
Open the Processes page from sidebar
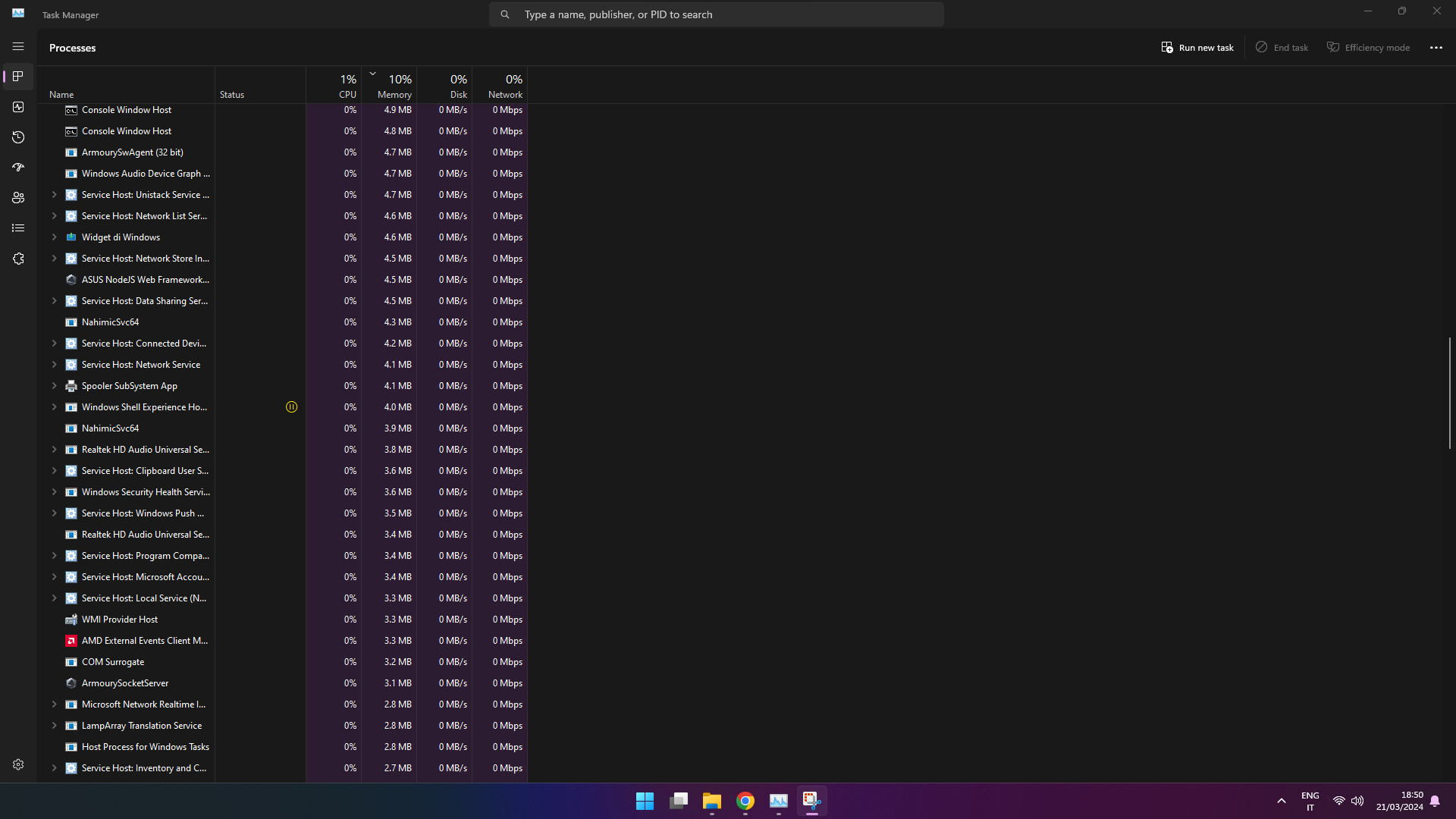[x=18, y=77]
